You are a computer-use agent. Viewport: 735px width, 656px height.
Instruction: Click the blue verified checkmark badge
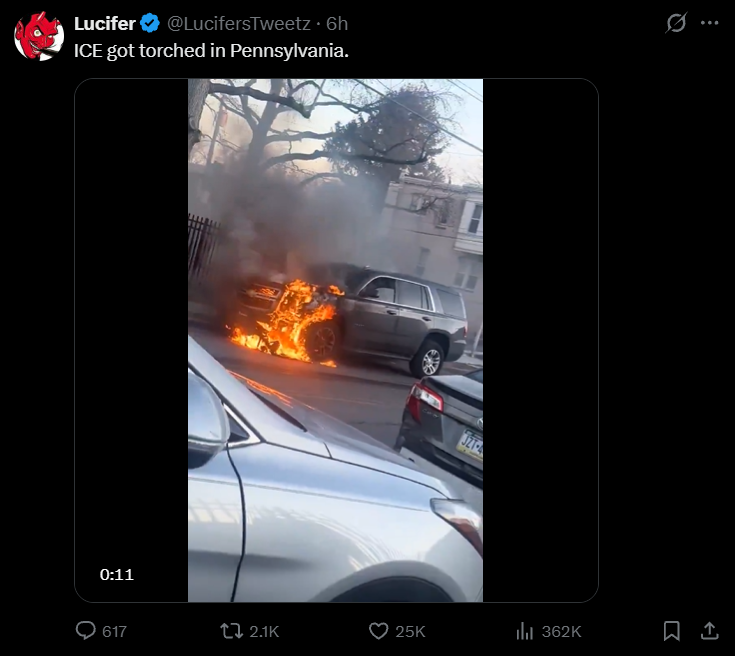(x=150, y=23)
